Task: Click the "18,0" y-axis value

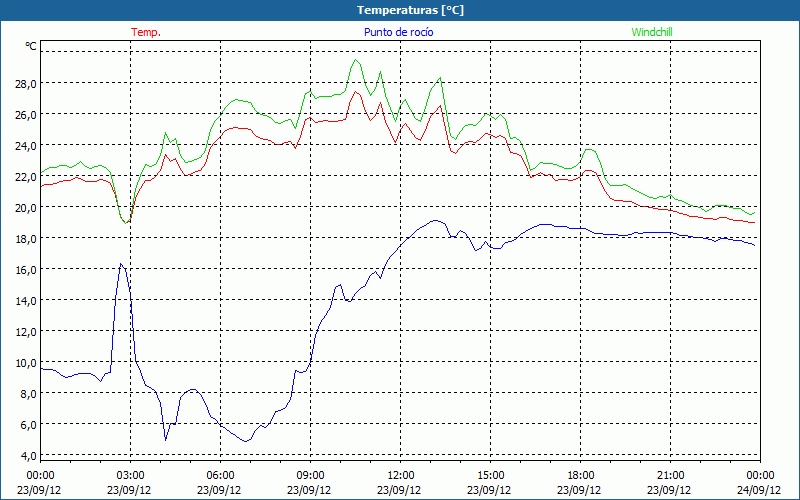Action: pos(25,239)
